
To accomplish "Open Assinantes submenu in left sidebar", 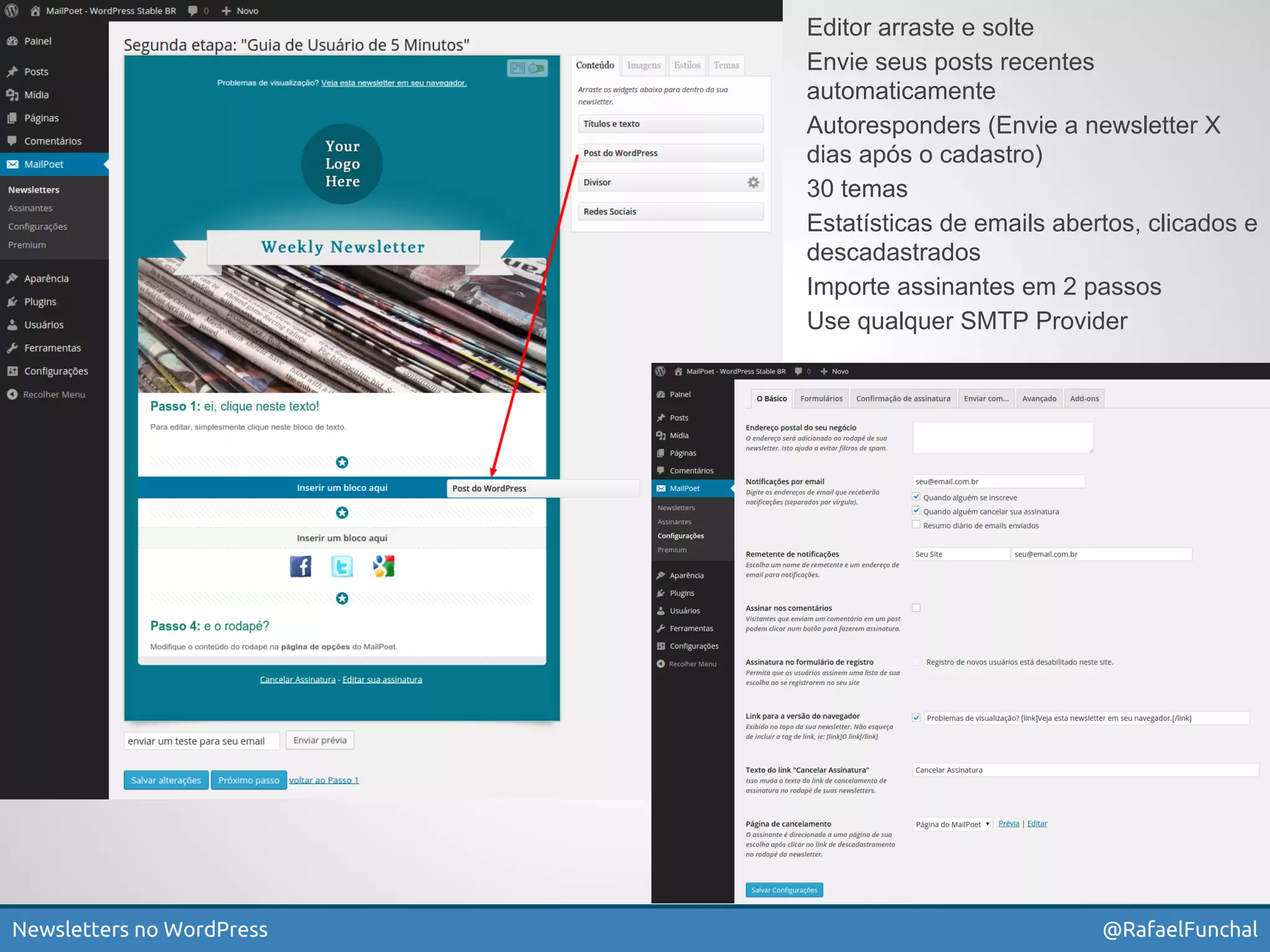I will pyautogui.click(x=30, y=208).
